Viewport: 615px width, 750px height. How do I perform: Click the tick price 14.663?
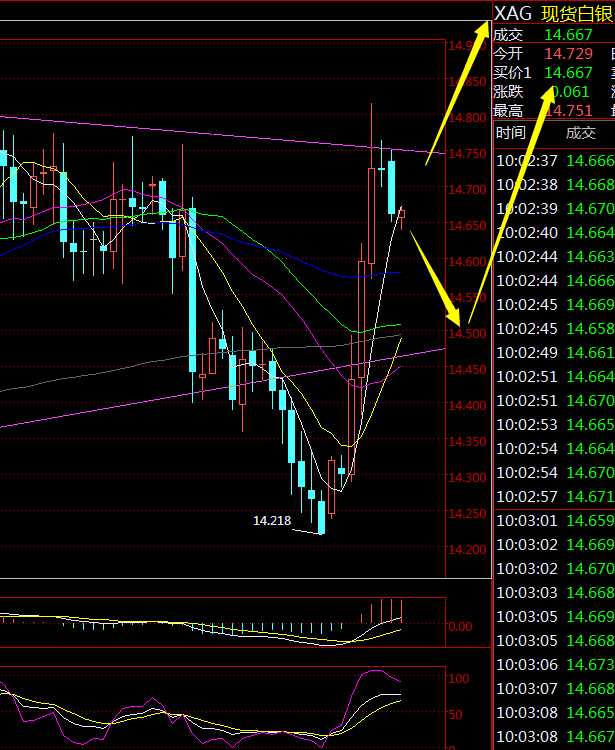(x=590, y=257)
